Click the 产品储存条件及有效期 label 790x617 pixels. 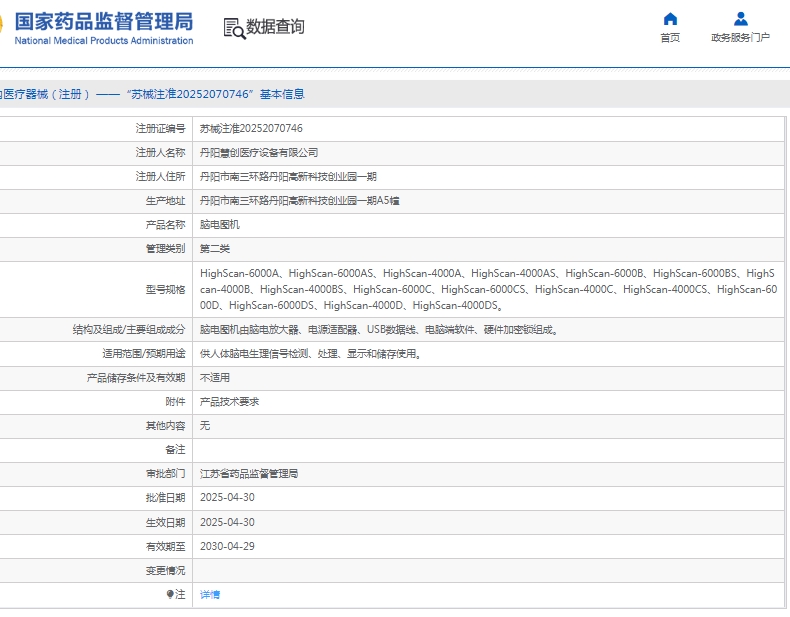[x=136, y=378]
